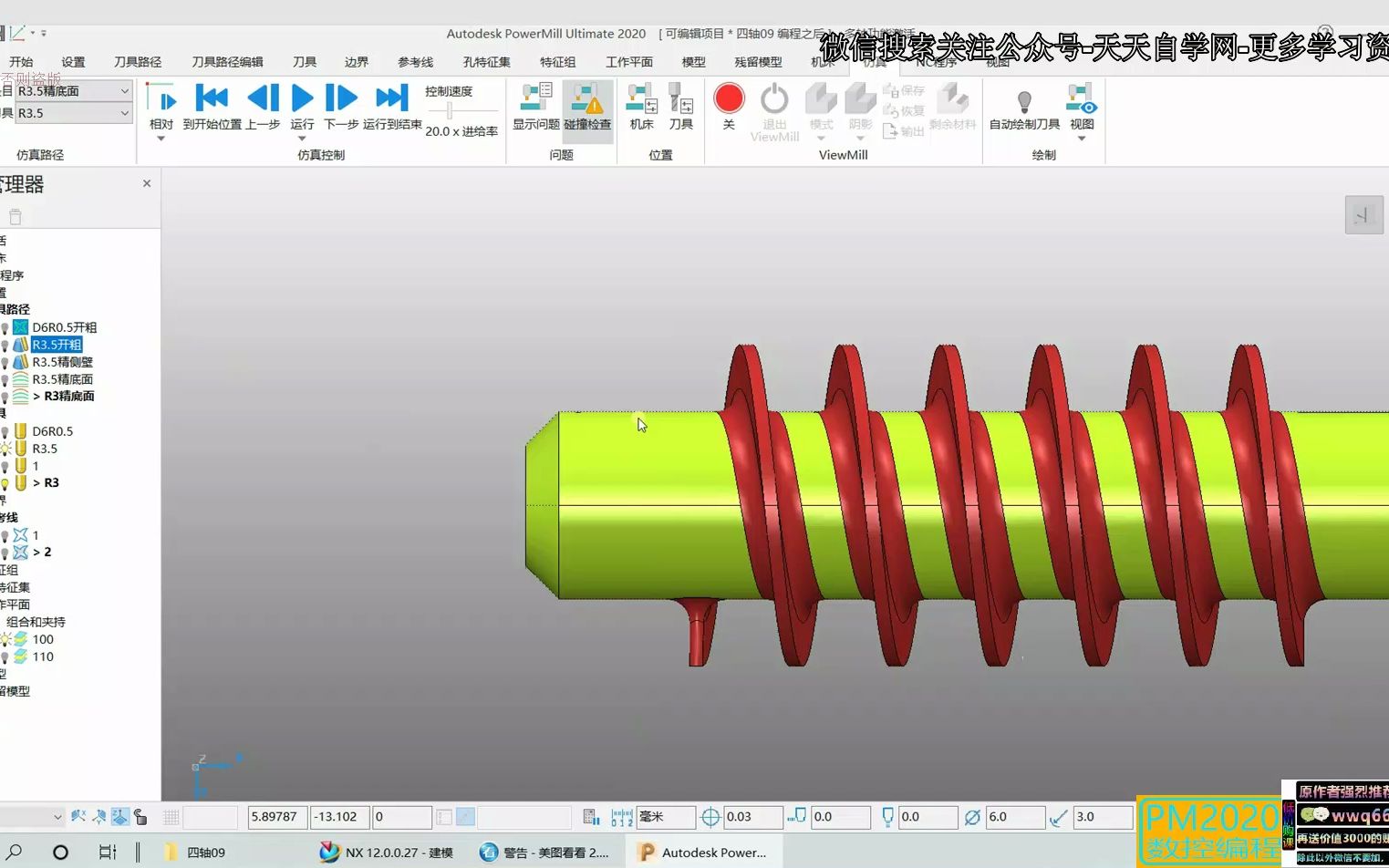Advance with the 下一步 step icon
The image size is (1389, 868).
[x=341, y=98]
